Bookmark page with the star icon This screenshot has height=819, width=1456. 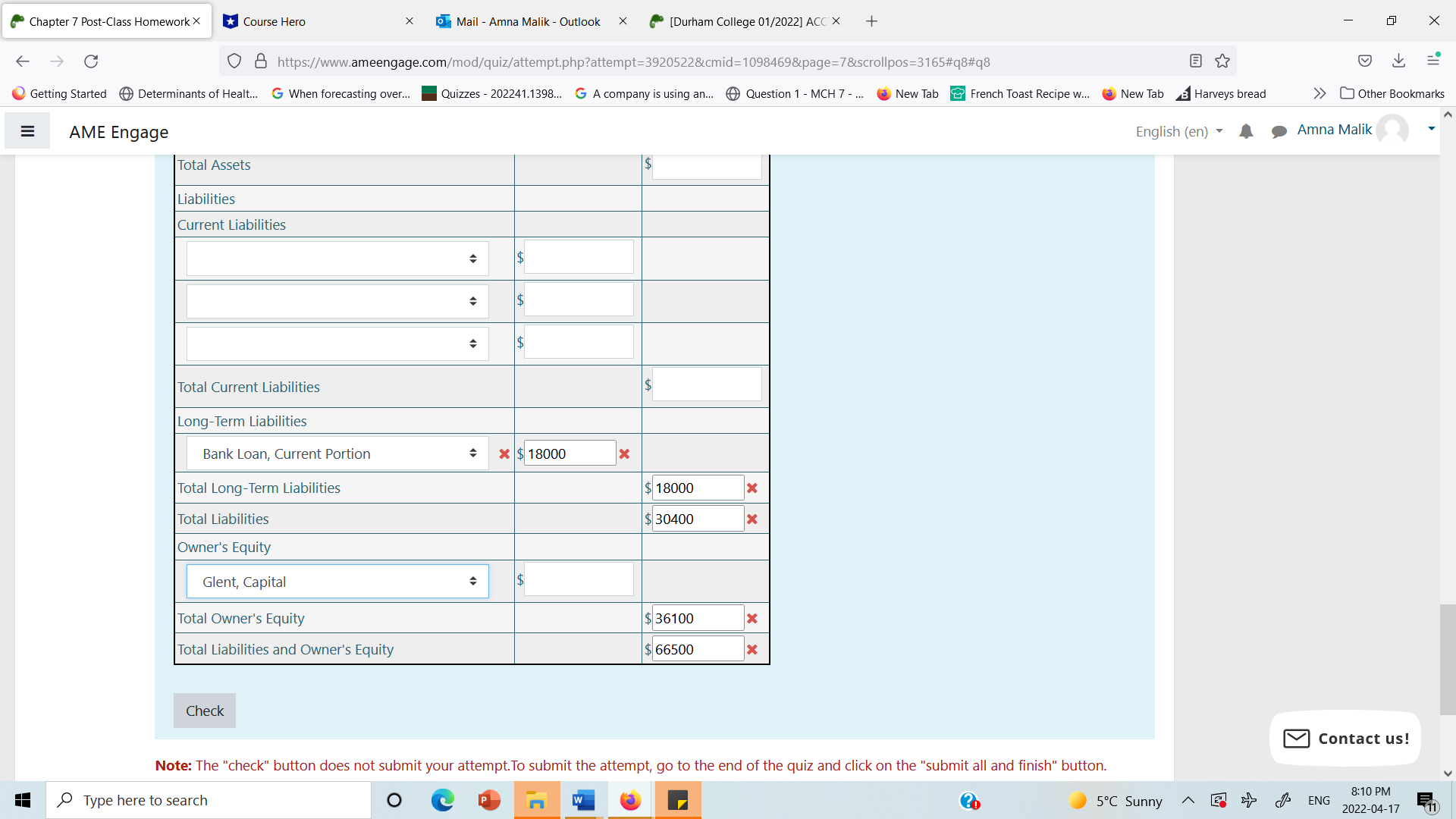tap(1222, 61)
